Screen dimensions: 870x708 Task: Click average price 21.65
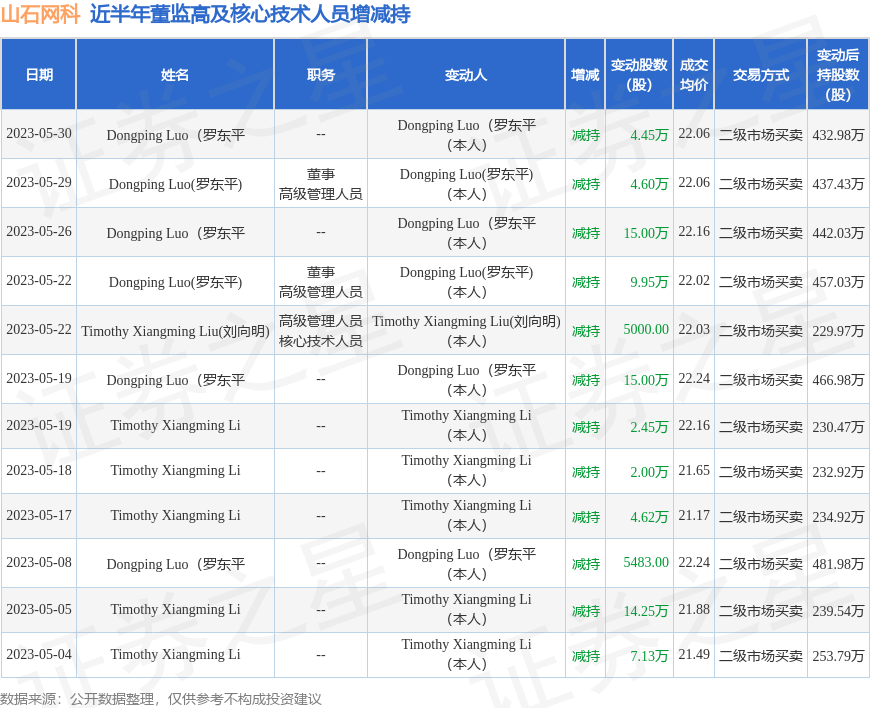pos(694,471)
